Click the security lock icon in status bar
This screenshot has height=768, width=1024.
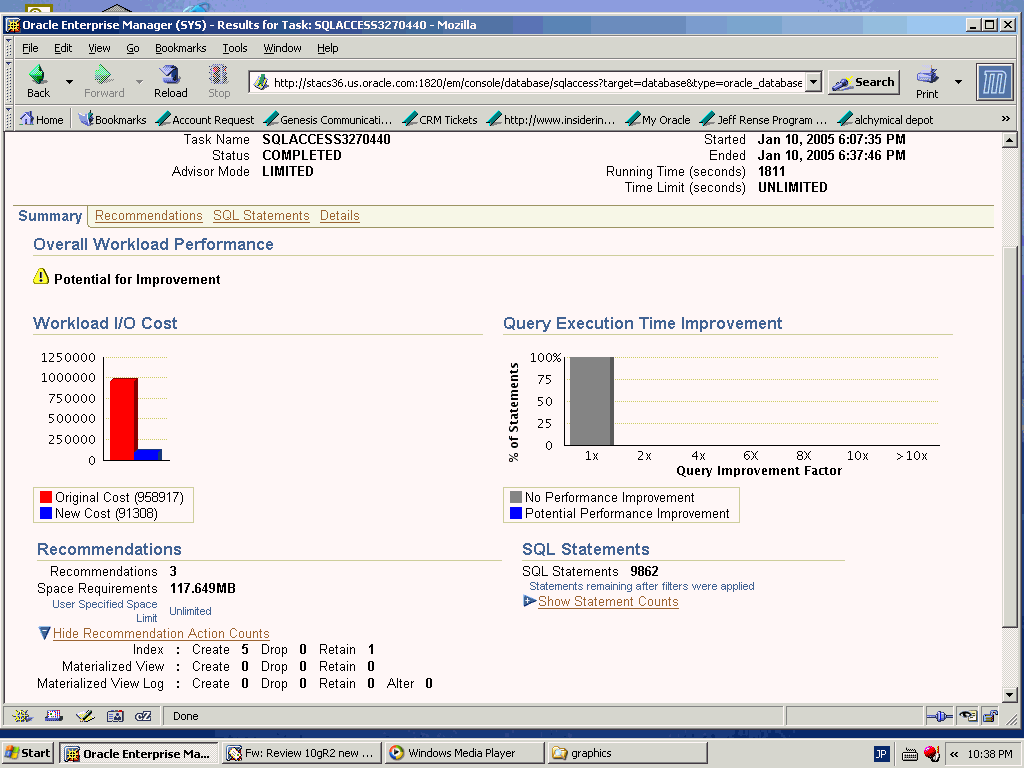(989, 716)
